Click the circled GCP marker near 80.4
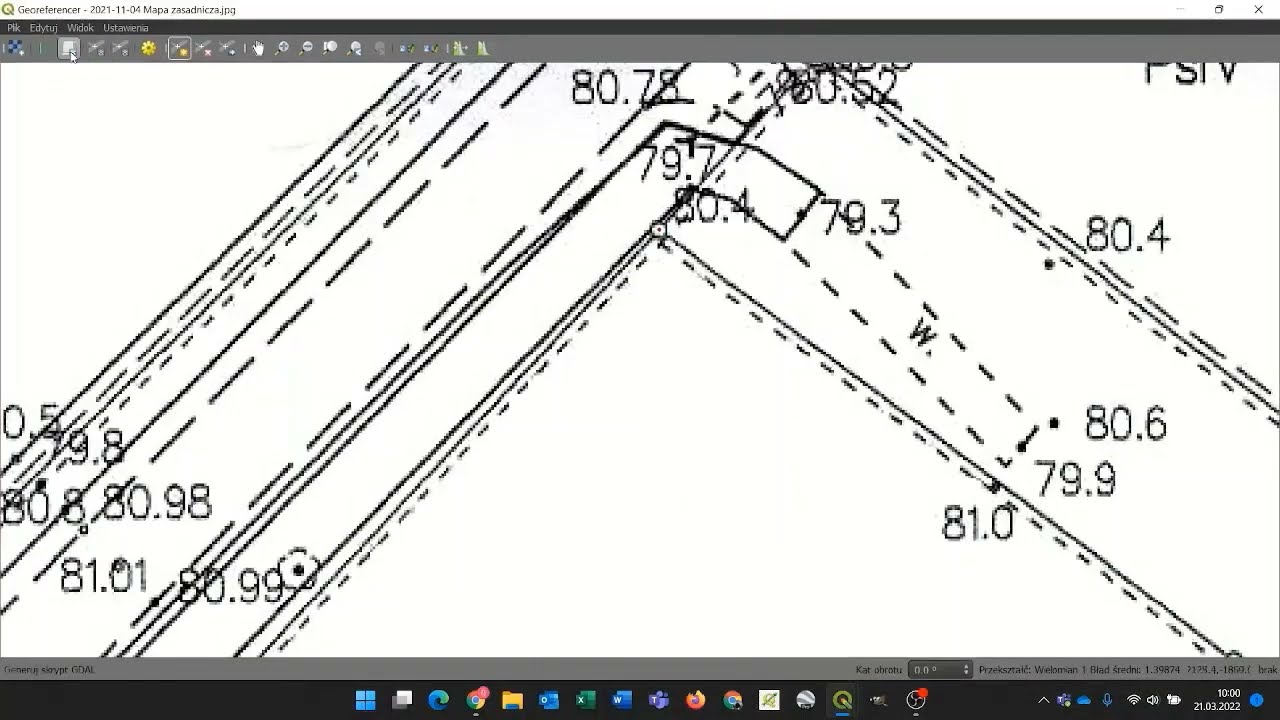This screenshot has height=720, width=1280. tap(658, 231)
